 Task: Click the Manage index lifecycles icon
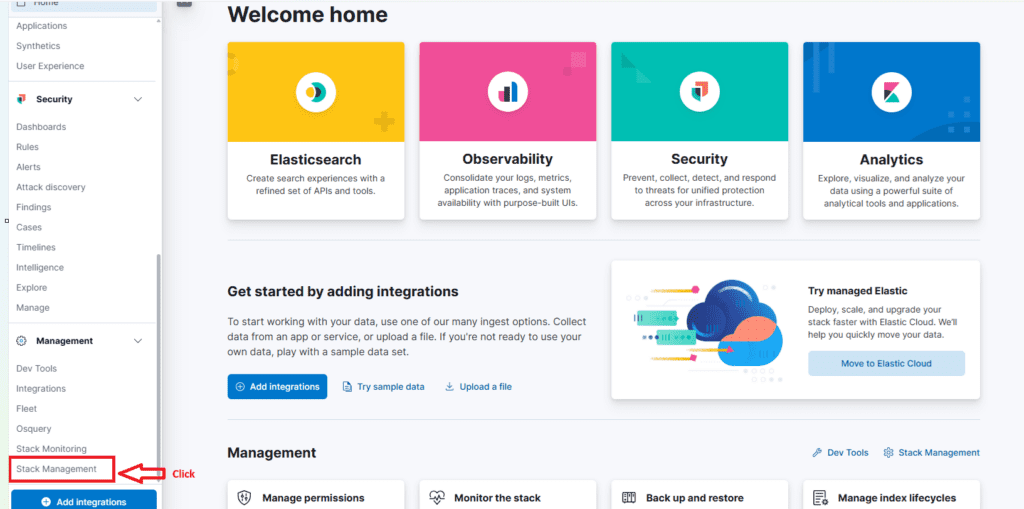point(820,497)
